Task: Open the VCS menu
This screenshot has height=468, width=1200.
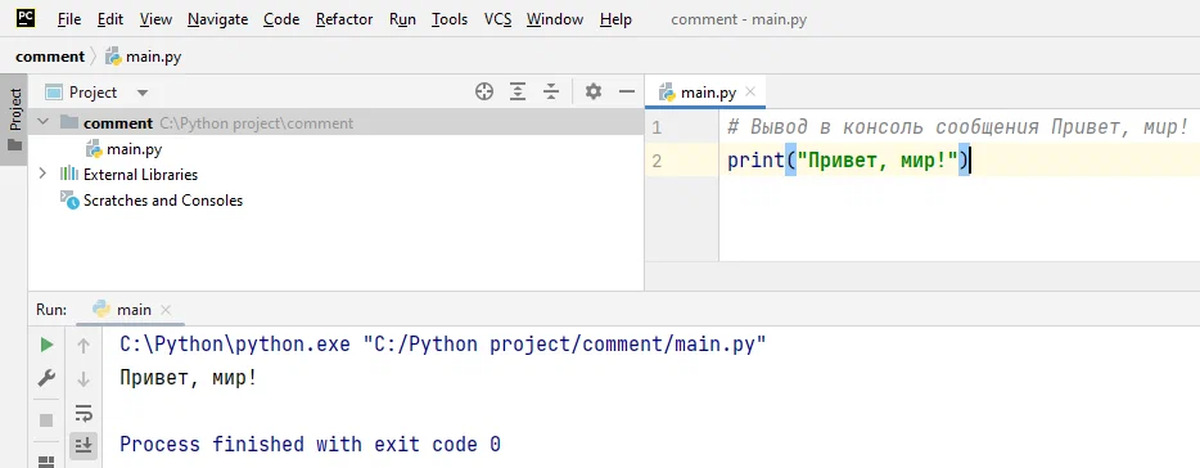Action: pyautogui.click(x=497, y=19)
